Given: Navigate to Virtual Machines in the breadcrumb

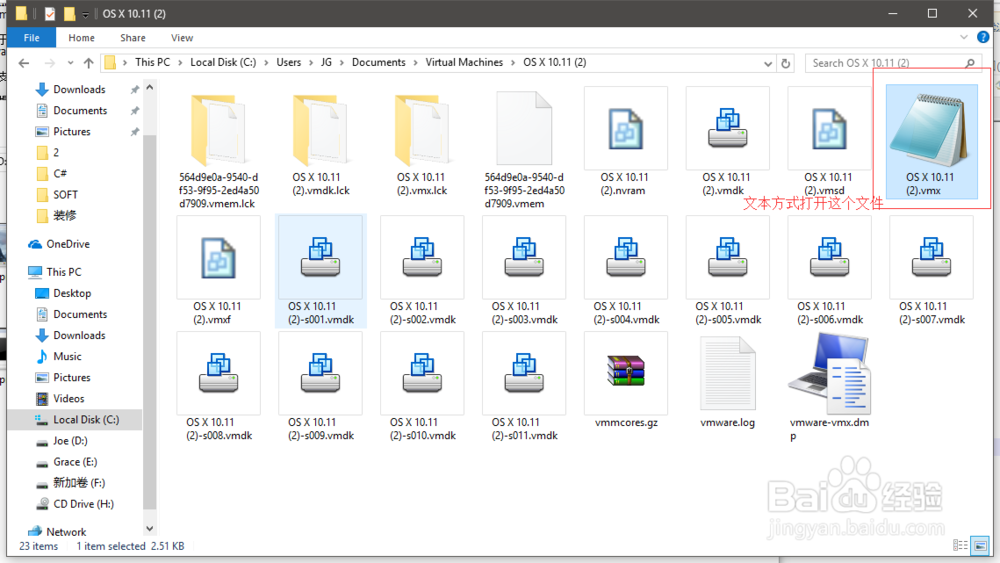Looking at the screenshot, I should point(464,62).
